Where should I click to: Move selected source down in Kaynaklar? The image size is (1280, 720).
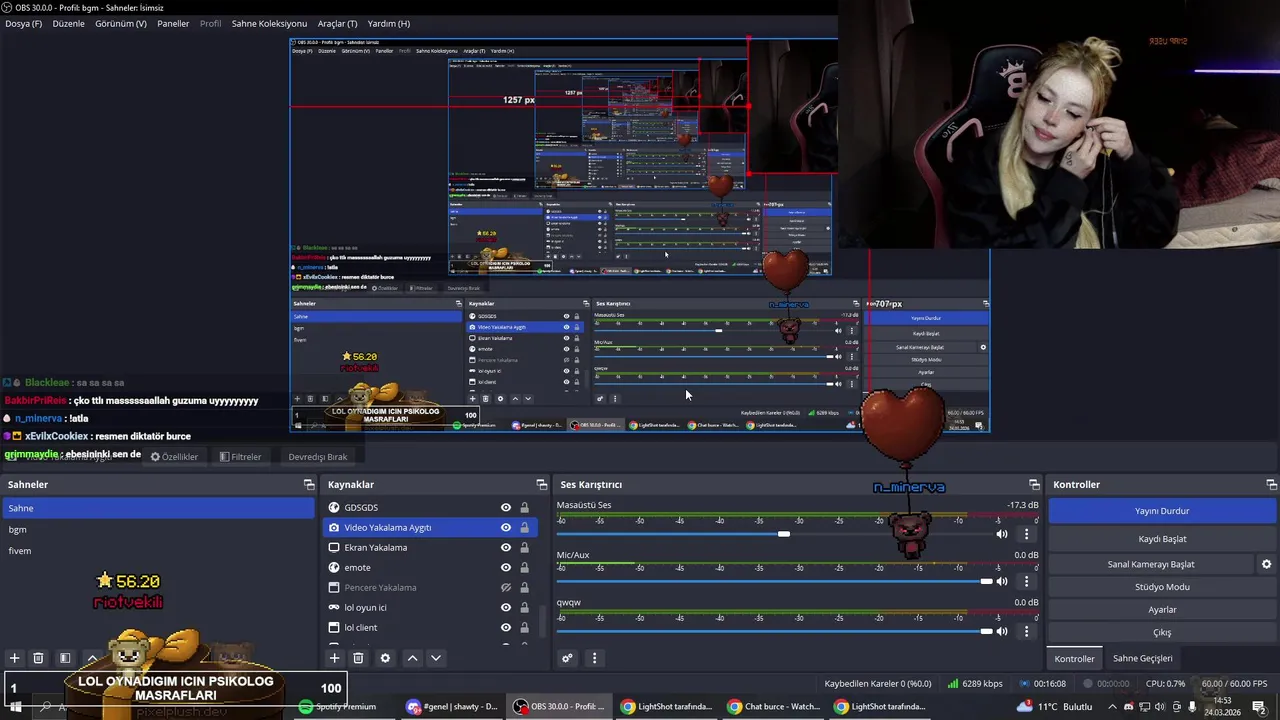[x=436, y=658]
